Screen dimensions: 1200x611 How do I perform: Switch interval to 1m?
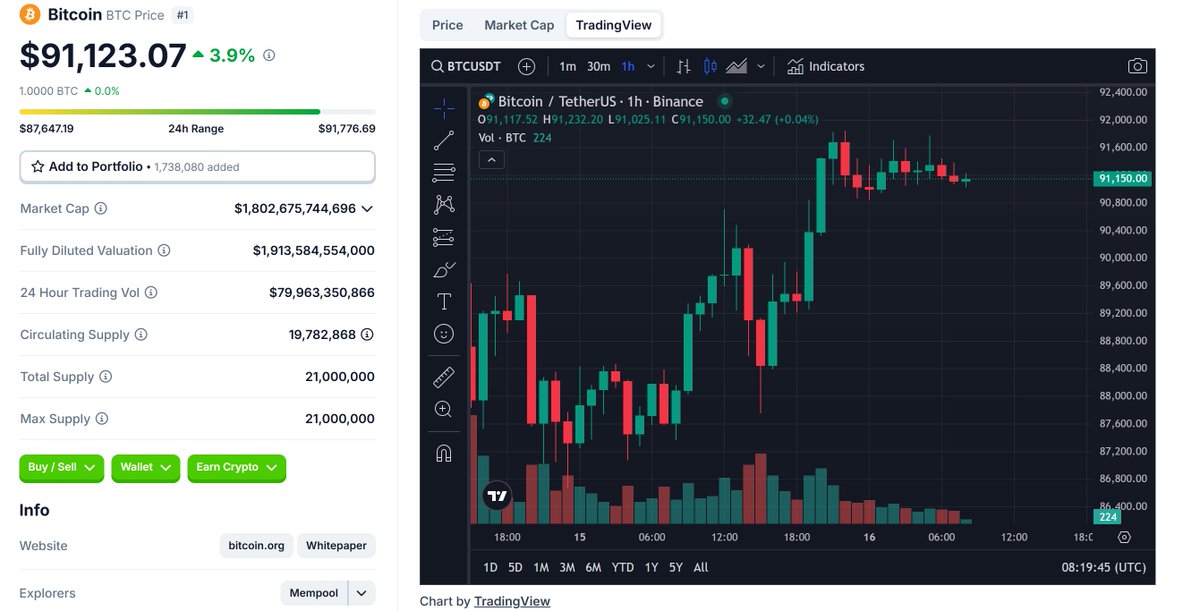(x=568, y=67)
